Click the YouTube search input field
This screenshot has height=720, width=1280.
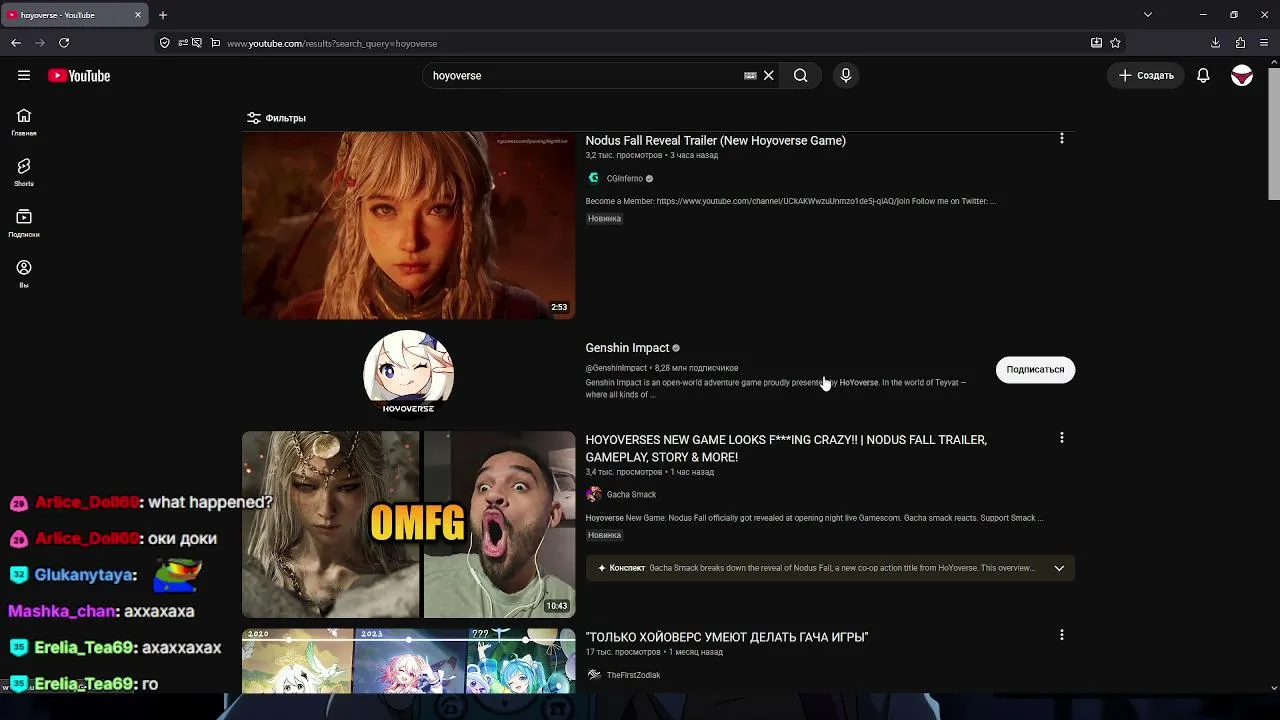coord(585,76)
